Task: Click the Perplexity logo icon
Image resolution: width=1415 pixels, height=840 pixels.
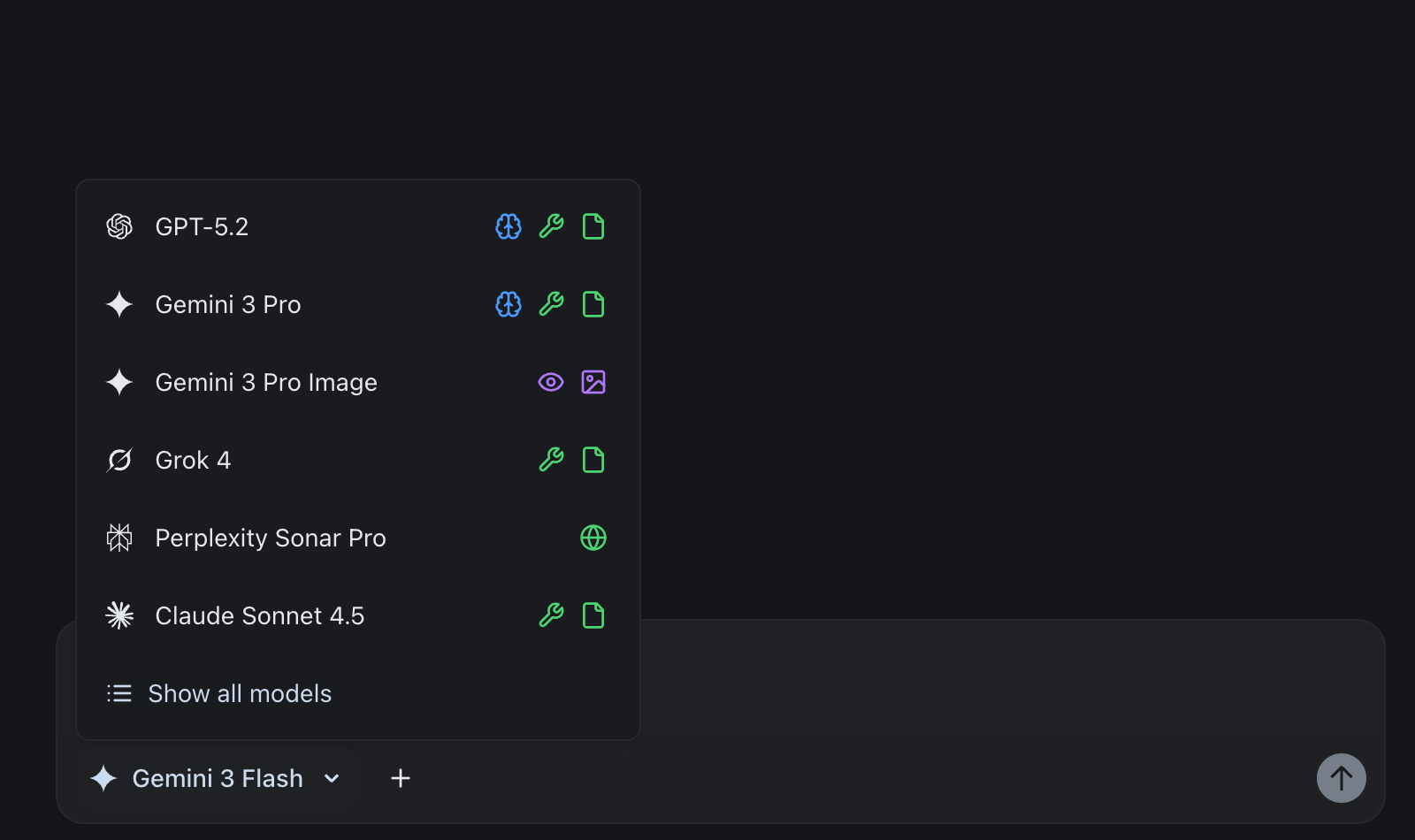Action: tap(119, 538)
